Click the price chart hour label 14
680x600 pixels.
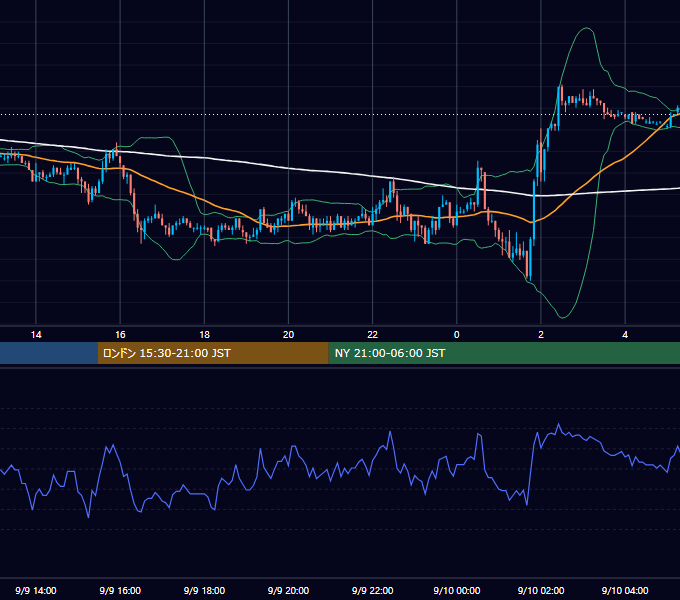[x=36, y=335]
